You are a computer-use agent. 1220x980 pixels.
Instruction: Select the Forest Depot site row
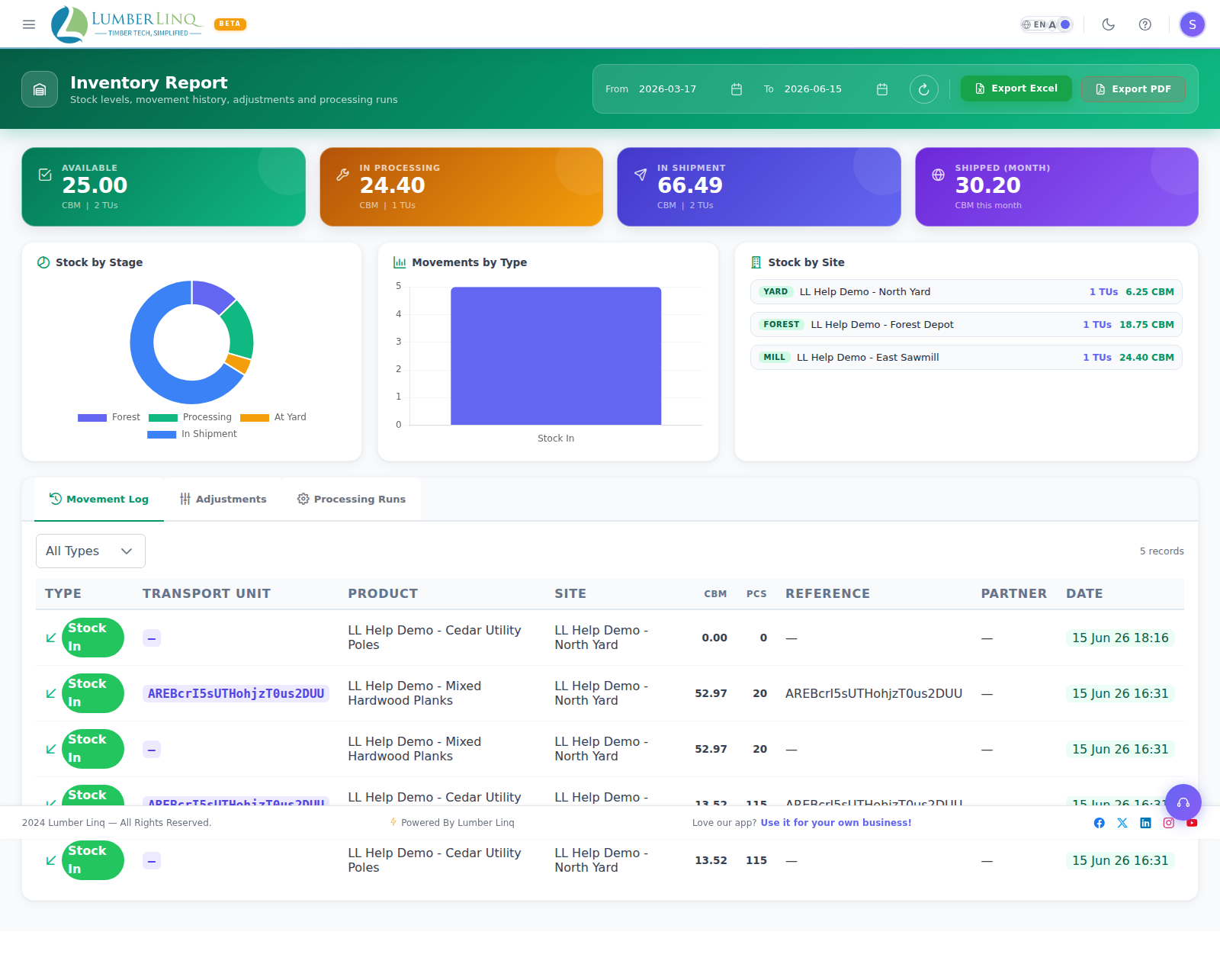pyautogui.click(x=966, y=325)
